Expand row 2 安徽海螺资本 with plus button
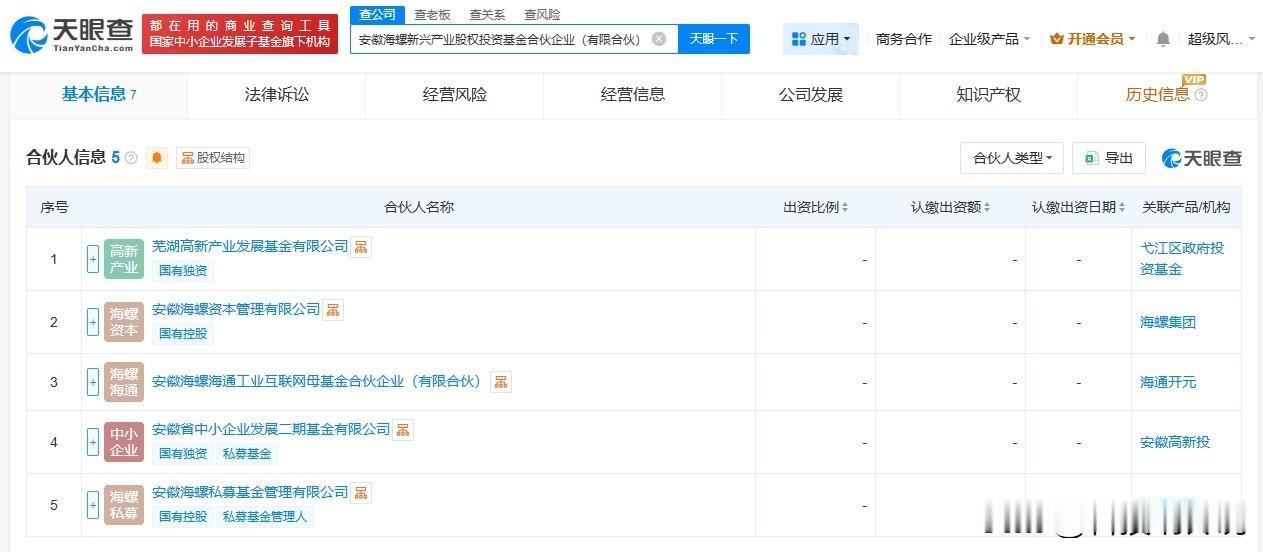This screenshot has width=1263, height=552. coord(93,322)
